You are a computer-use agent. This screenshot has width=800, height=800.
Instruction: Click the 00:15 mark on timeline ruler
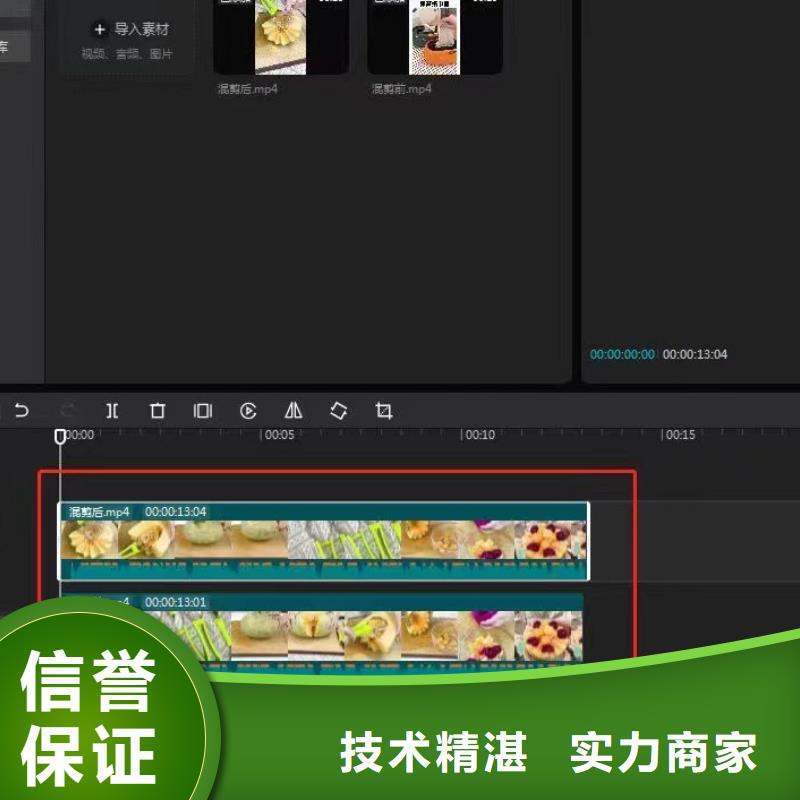(x=680, y=435)
